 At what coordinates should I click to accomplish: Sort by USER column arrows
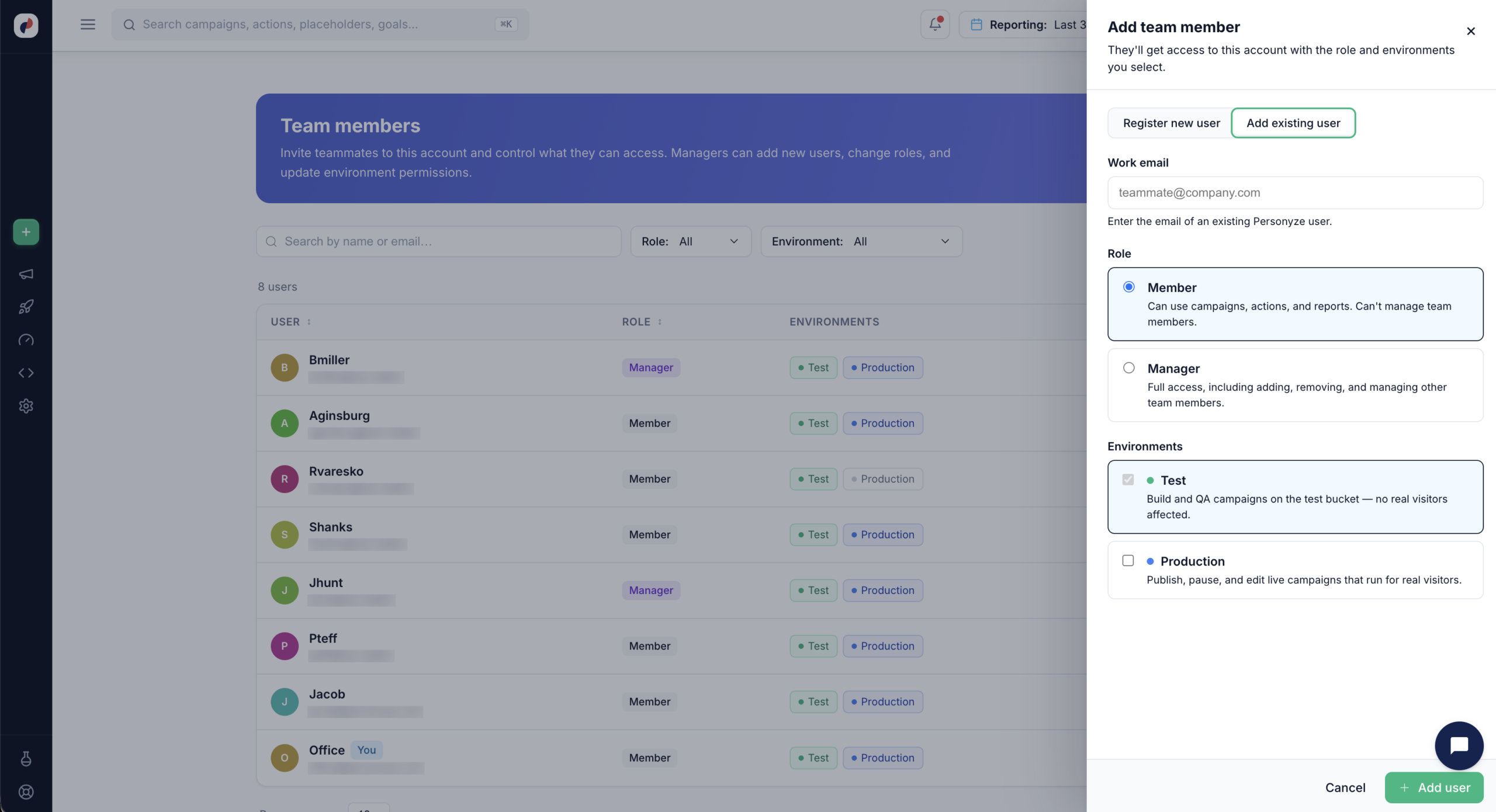[x=309, y=322]
